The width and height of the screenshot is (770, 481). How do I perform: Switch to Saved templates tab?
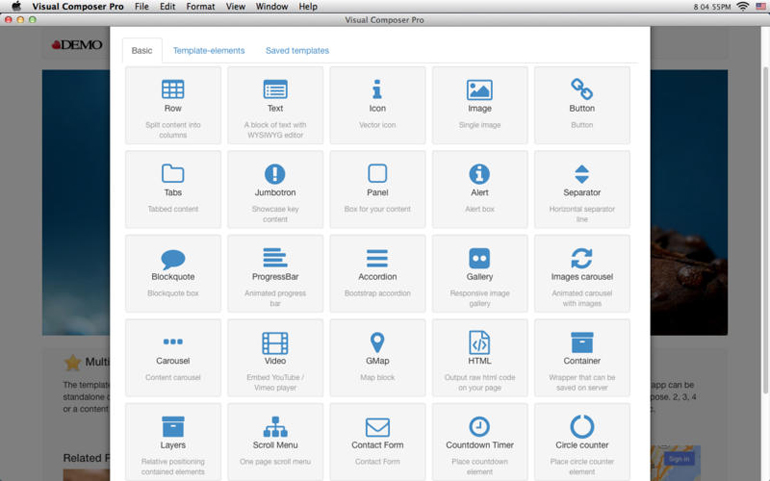tap(297, 51)
